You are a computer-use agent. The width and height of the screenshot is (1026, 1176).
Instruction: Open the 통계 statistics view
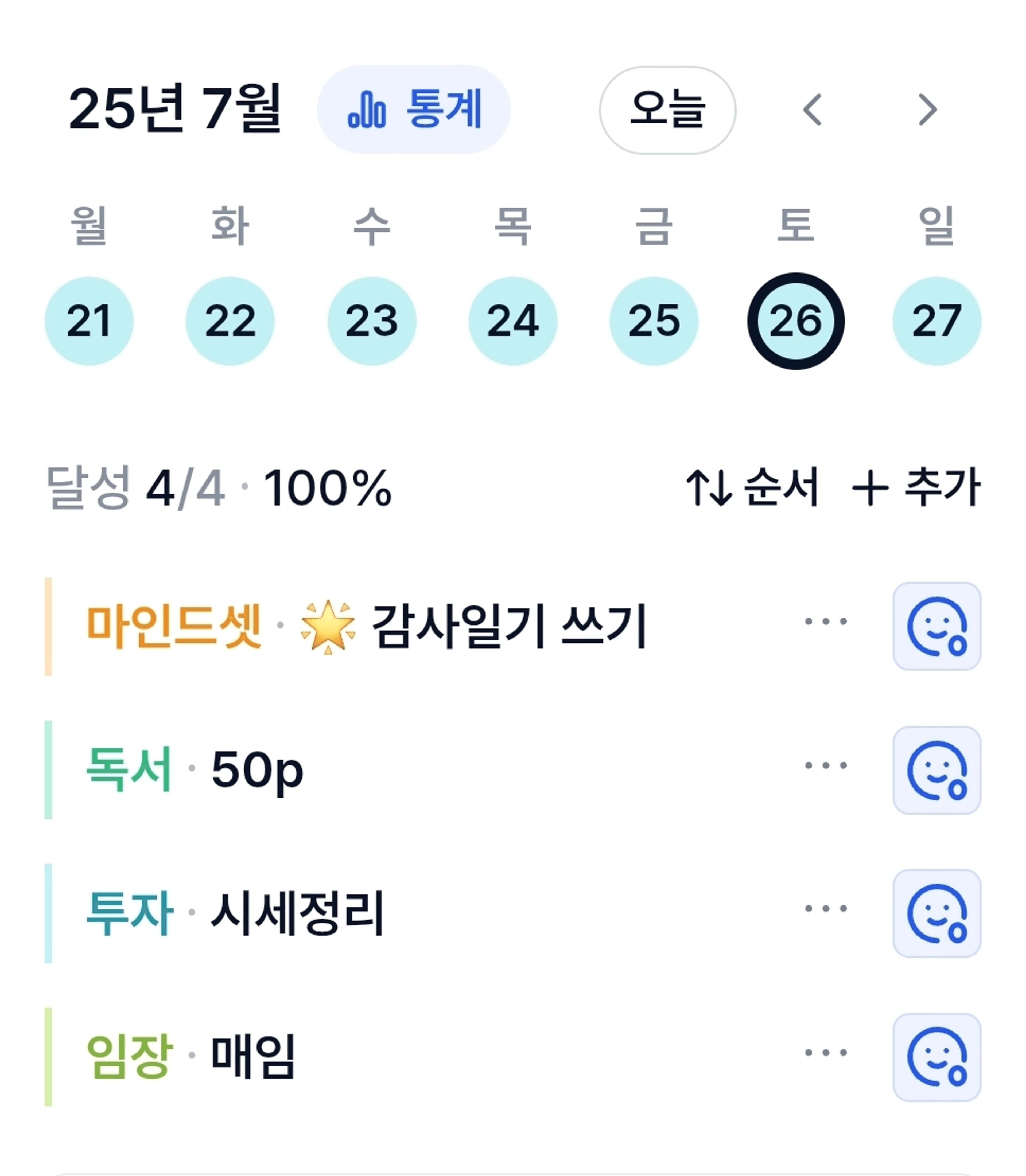[413, 109]
